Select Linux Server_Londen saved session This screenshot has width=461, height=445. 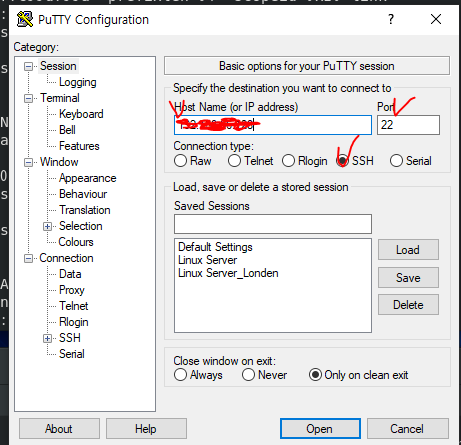[228, 273]
